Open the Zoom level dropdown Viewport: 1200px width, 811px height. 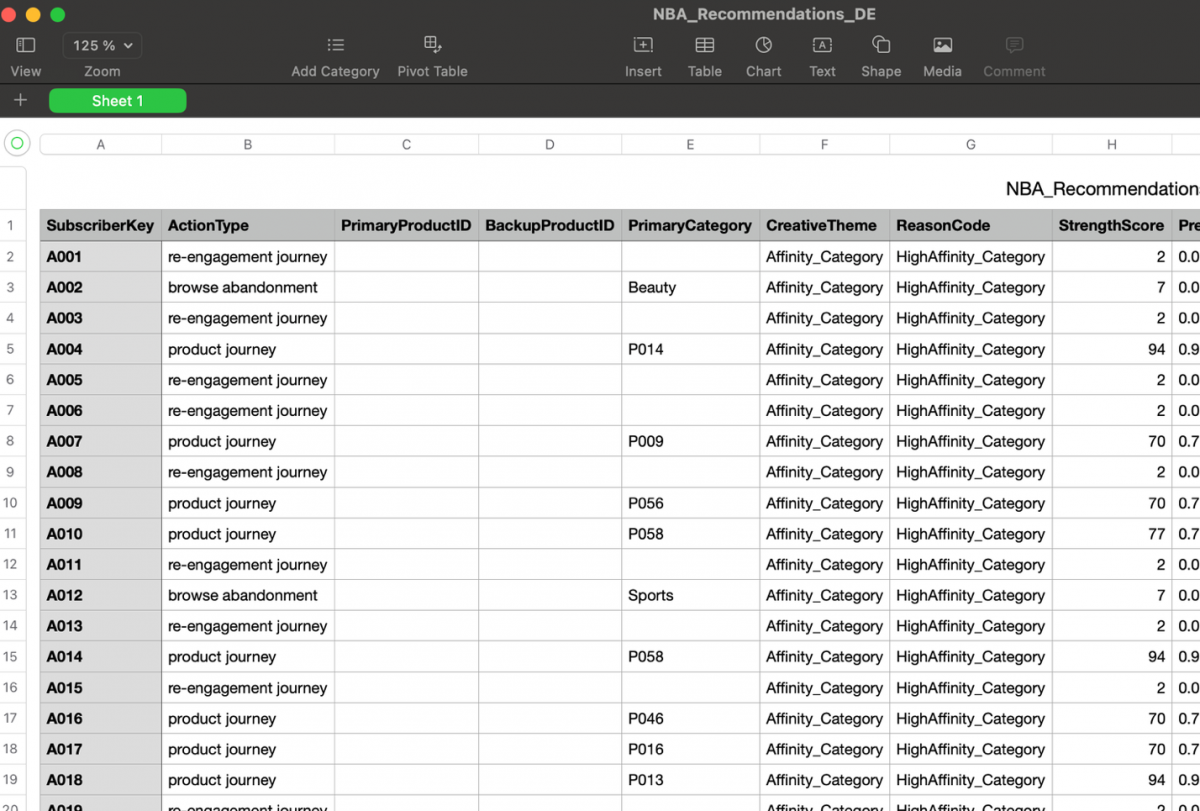(x=101, y=45)
